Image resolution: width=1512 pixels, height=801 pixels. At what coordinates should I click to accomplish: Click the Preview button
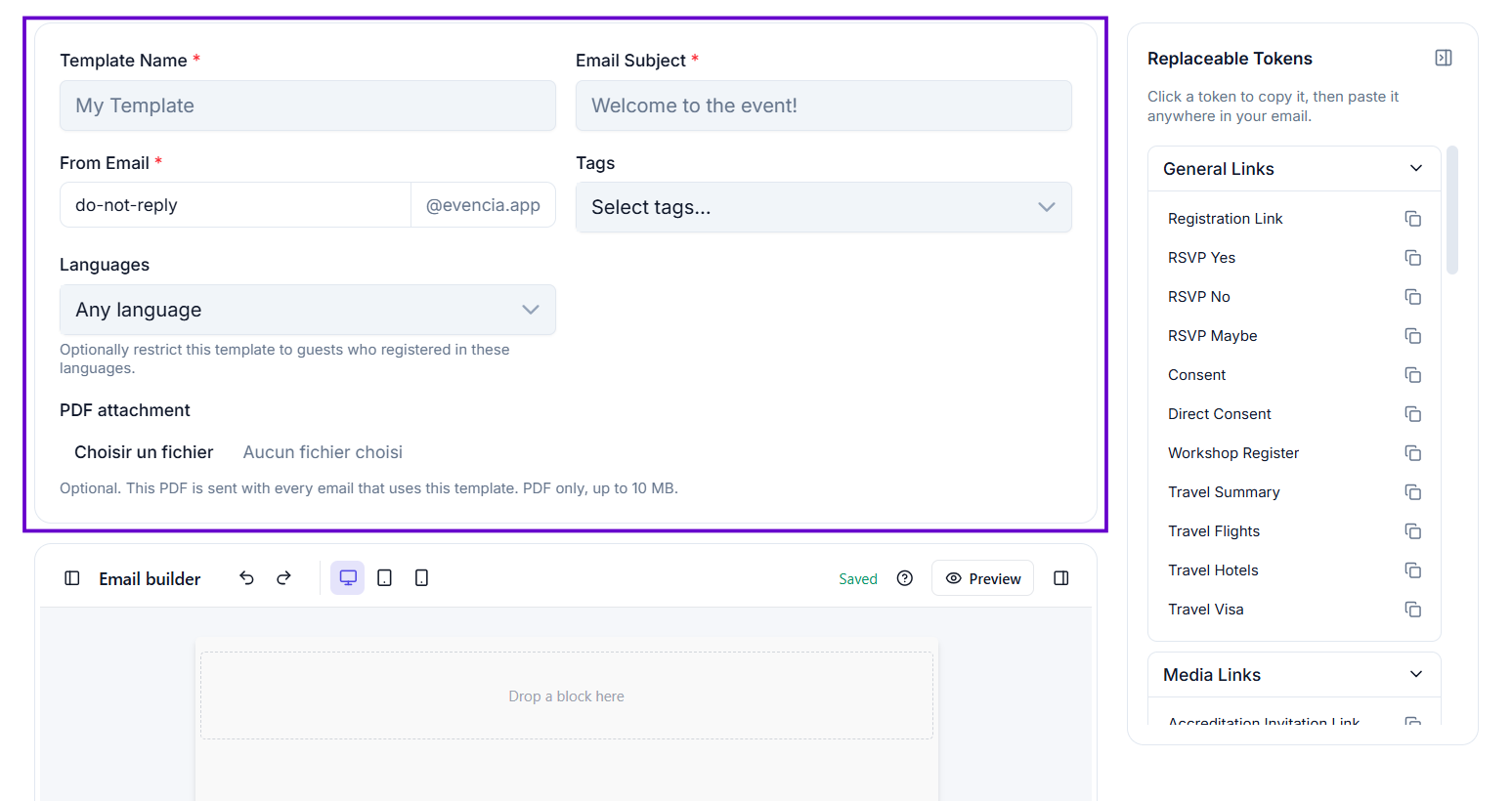point(982,578)
